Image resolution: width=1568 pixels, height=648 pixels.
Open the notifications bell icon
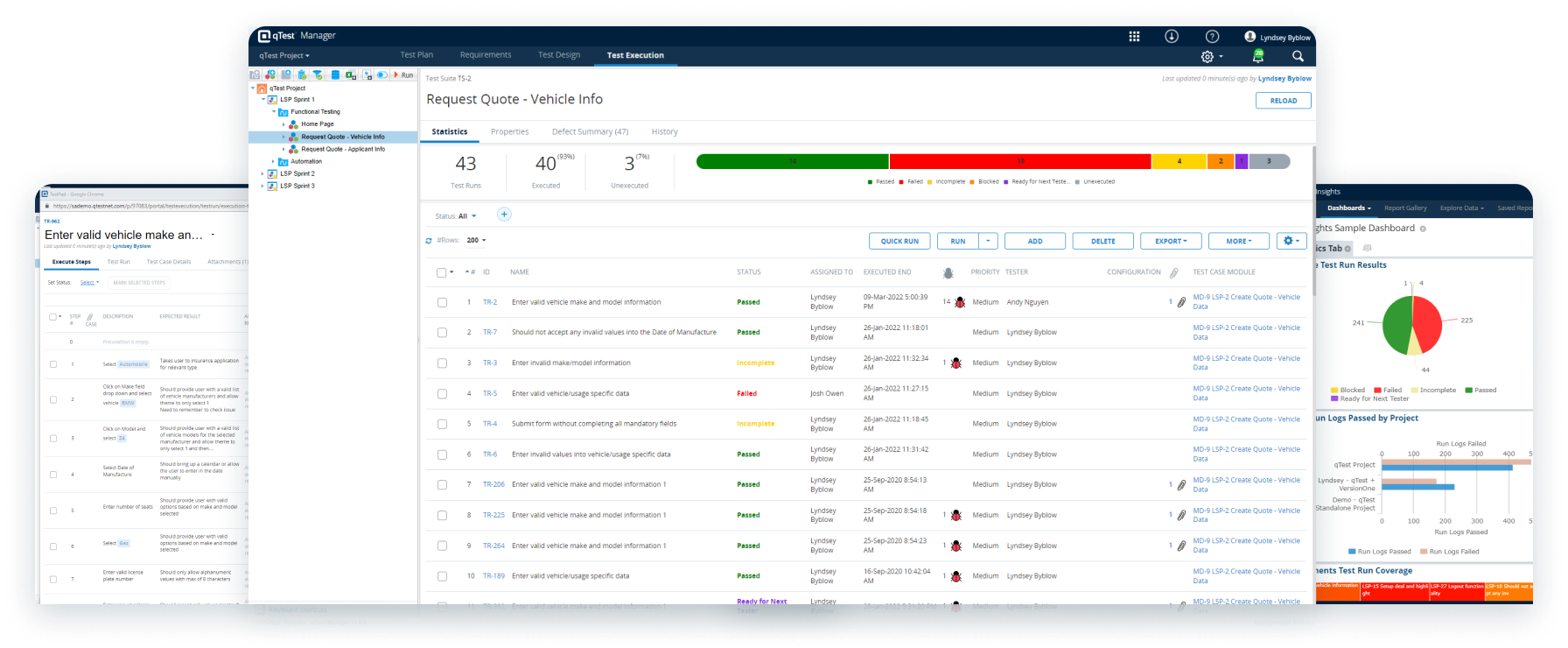[x=1257, y=56]
